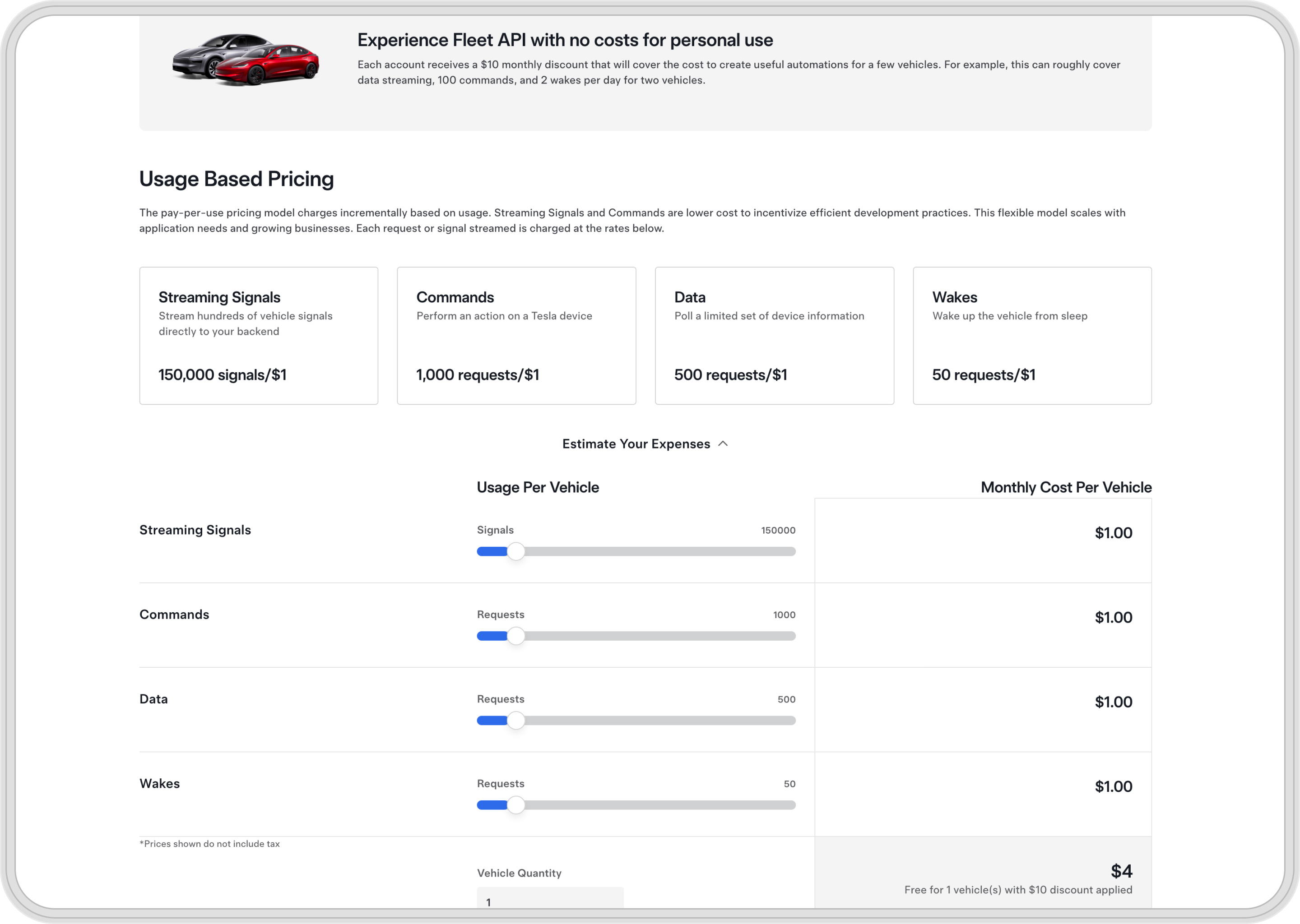Screen dimensions: 1300x924
Task: Click the '1,000 requests/$1' rate text
Action: click(x=478, y=375)
